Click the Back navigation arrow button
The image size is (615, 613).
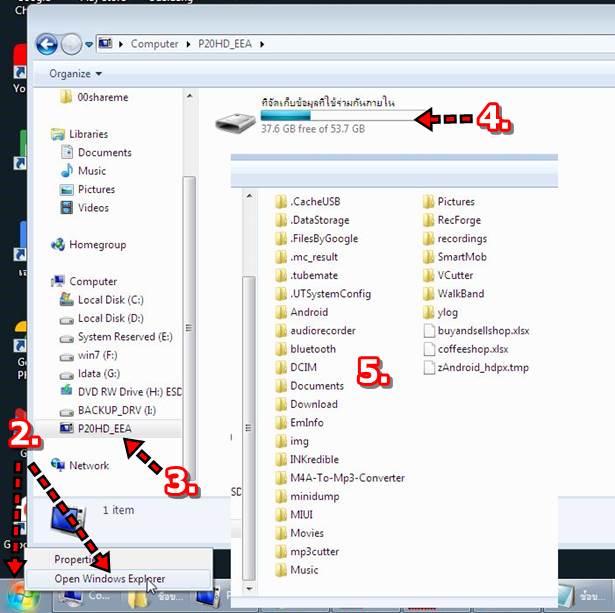[47, 44]
